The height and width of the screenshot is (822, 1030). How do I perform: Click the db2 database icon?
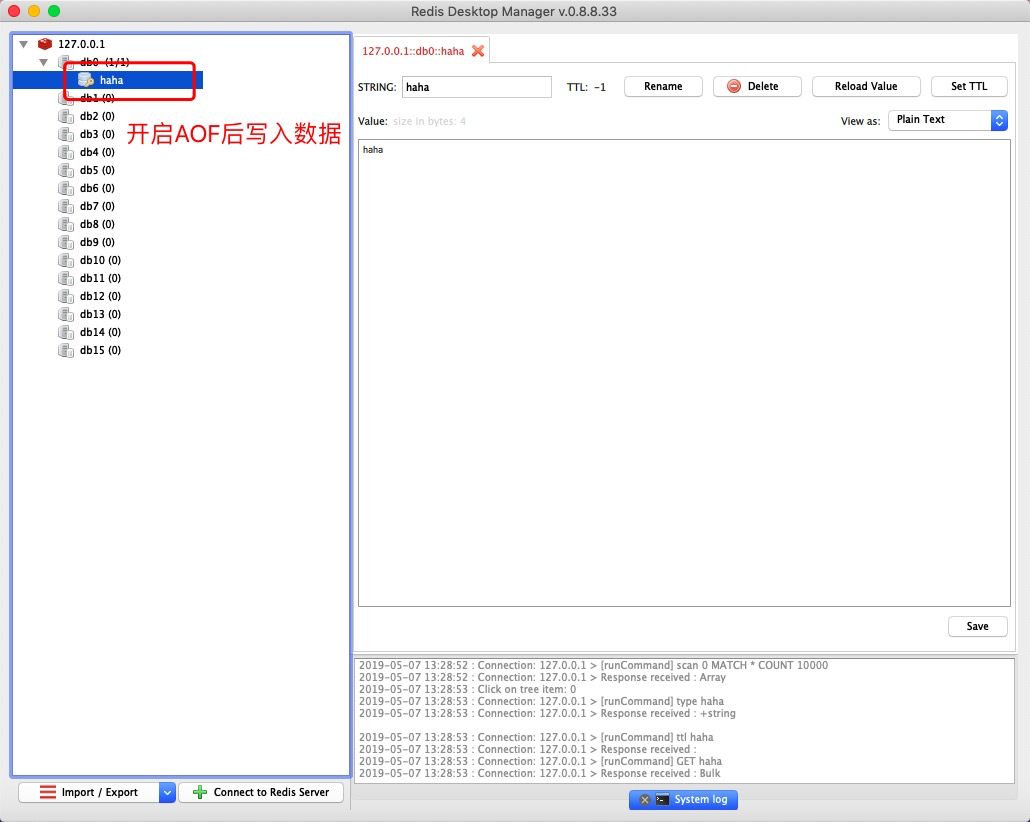click(66, 116)
